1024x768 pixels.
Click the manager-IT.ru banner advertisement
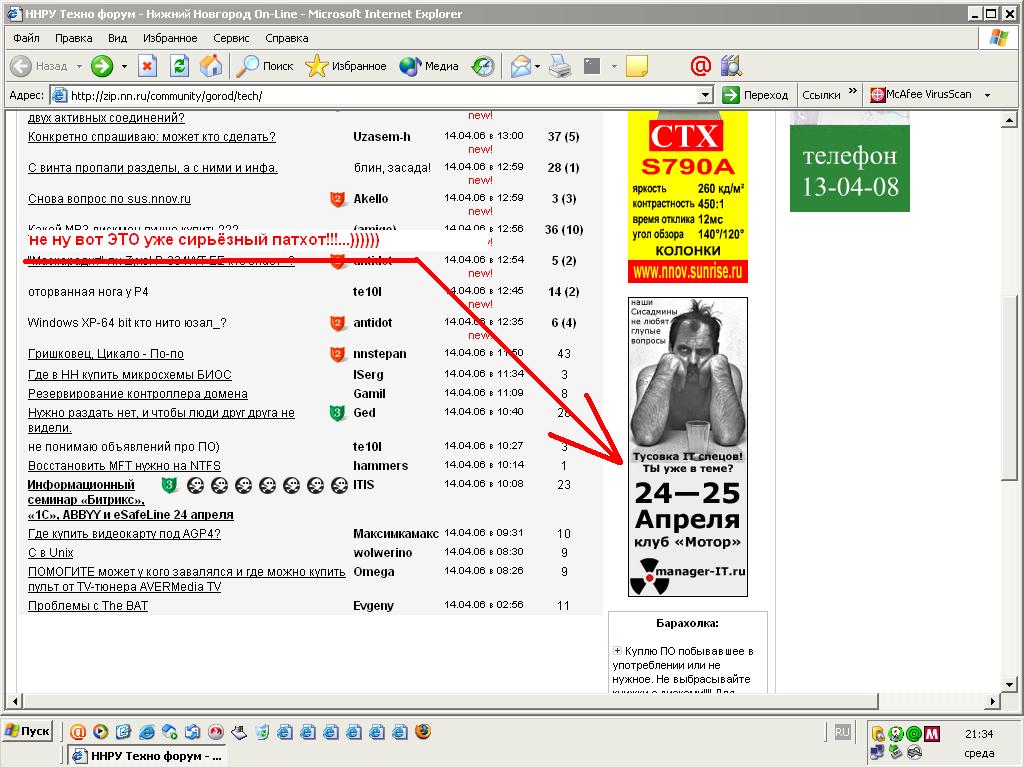(687, 447)
